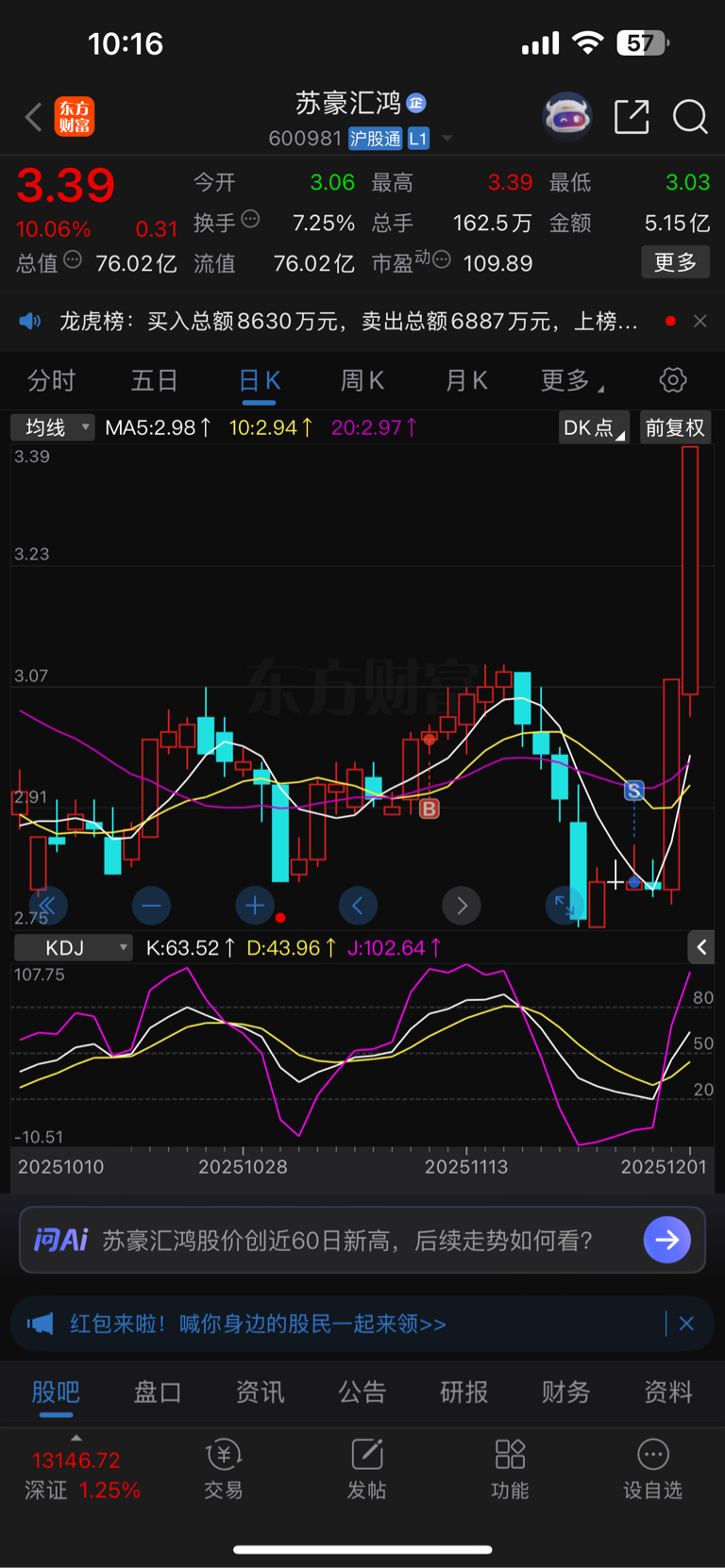Open the 研报 section tab
Screen dimensions: 725x1568
coord(464,1392)
